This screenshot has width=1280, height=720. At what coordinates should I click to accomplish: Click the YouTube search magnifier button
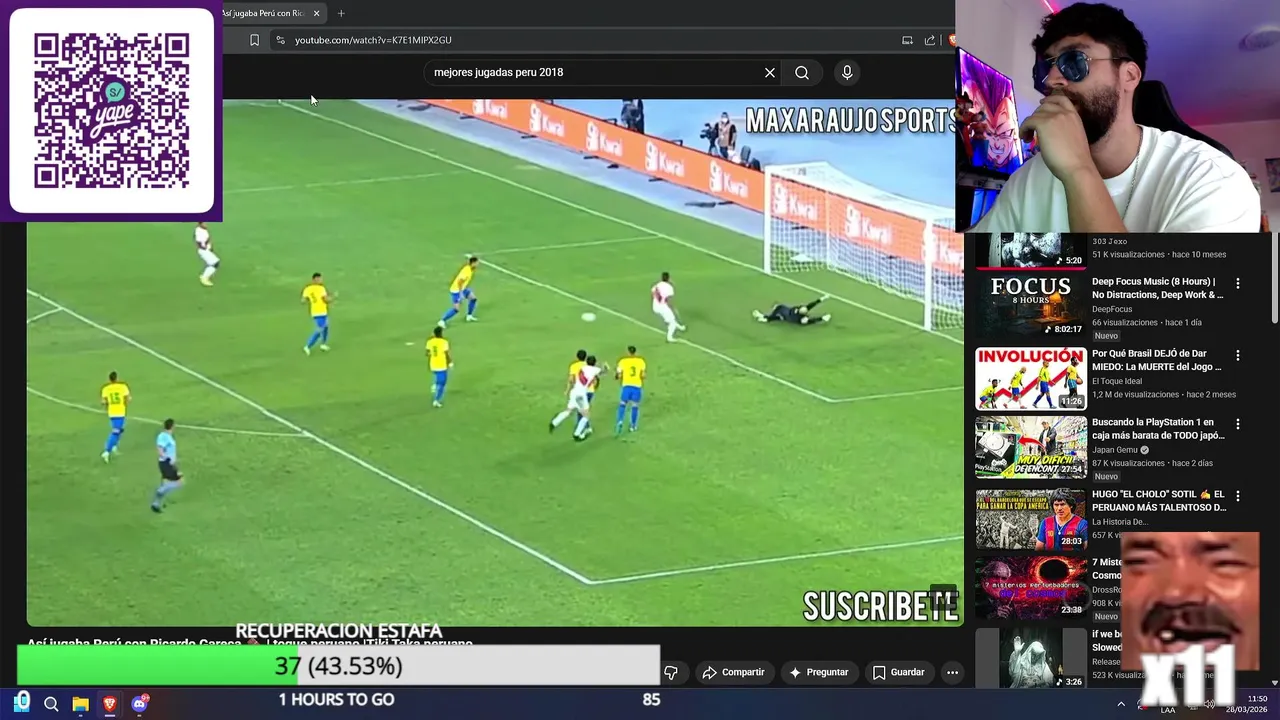[x=802, y=72]
